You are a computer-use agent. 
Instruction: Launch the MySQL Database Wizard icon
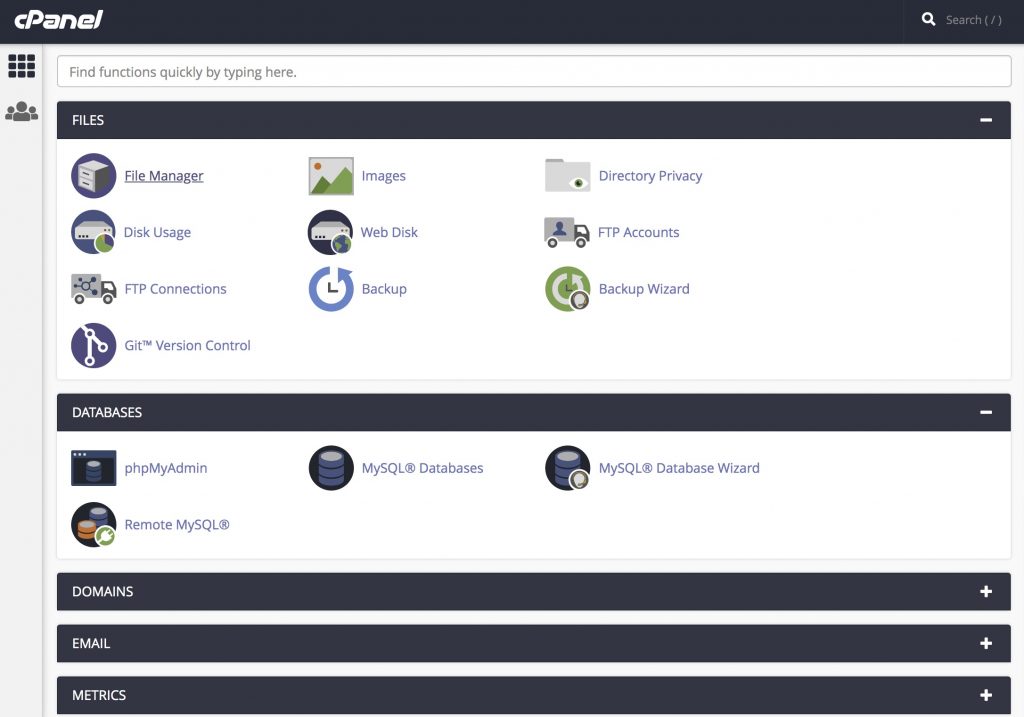(568, 468)
